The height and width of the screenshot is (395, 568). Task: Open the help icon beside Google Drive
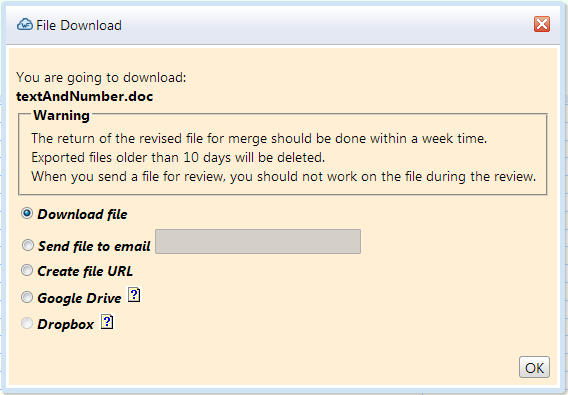click(134, 295)
